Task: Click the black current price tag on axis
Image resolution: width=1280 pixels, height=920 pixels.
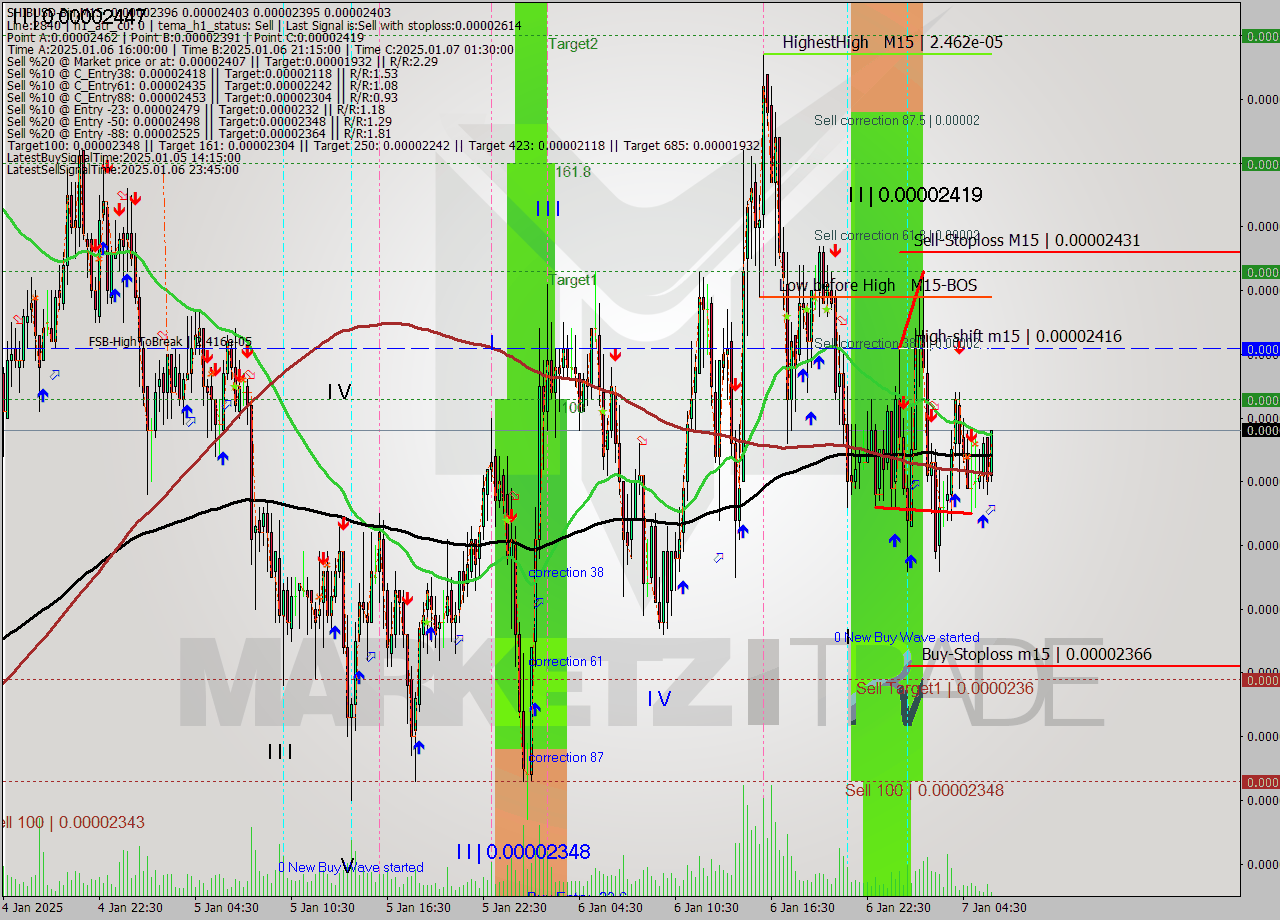Action: 1260,430
